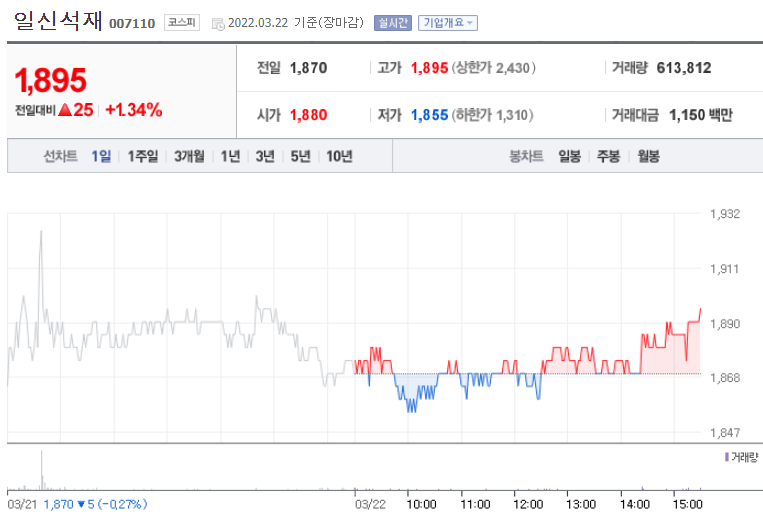Click the 03/22 date axis label
This screenshot has height=525, width=763.
pyautogui.click(x=370, y=504)
